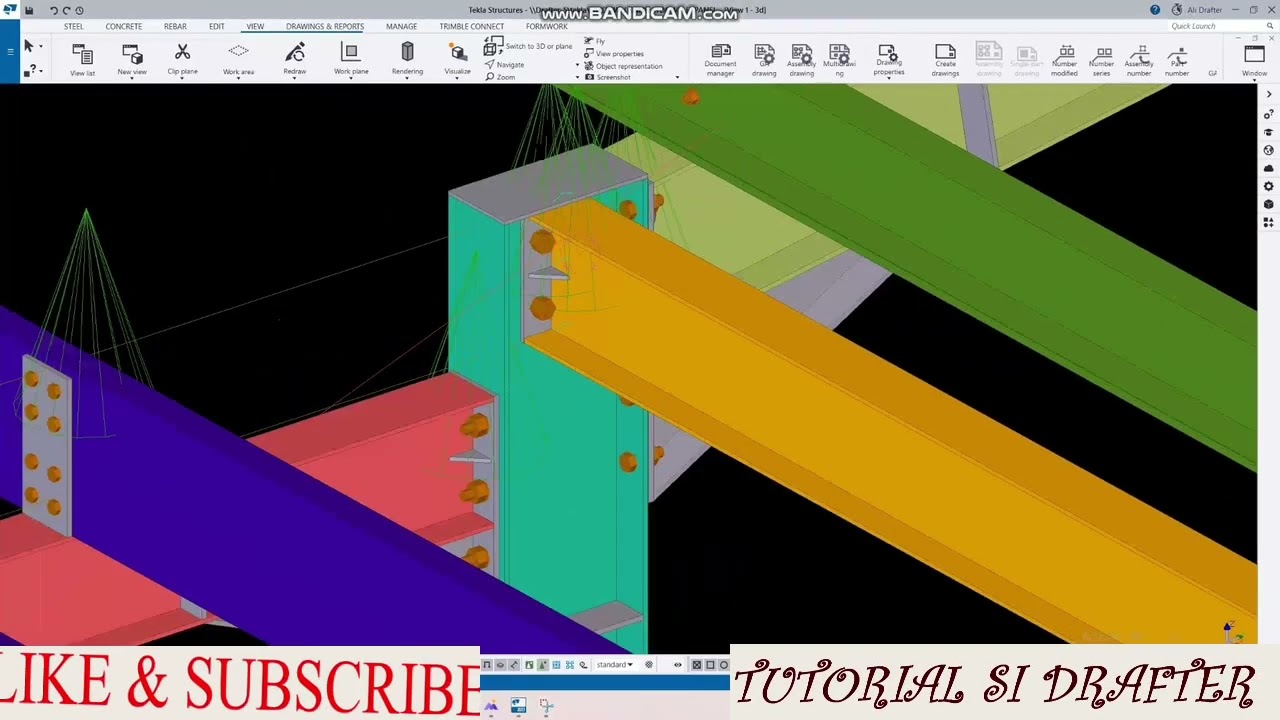
Task: Expand the Window dropdown menu
Action: coord(1254,78)
